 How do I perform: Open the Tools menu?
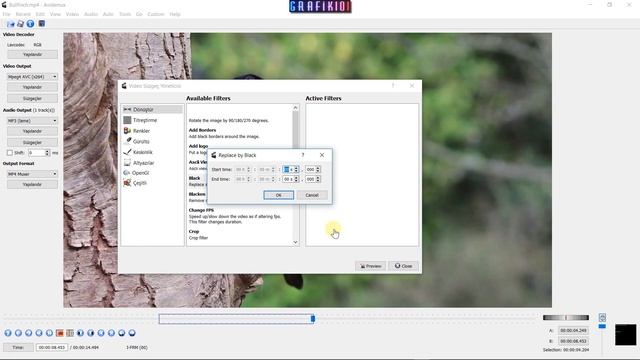pos(125,14)
